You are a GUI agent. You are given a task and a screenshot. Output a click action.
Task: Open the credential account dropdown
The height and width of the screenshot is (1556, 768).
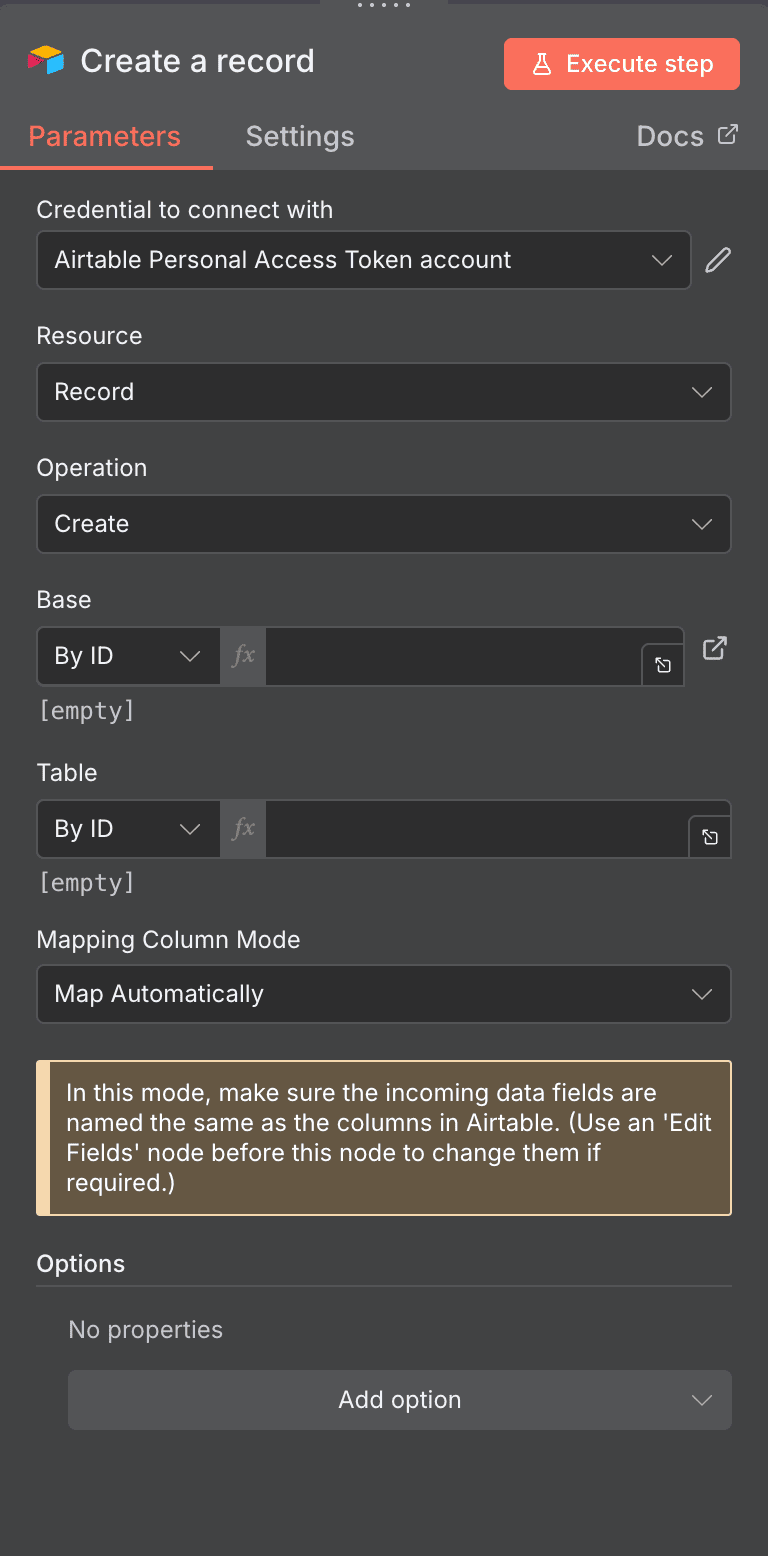(x=364, y=260)
